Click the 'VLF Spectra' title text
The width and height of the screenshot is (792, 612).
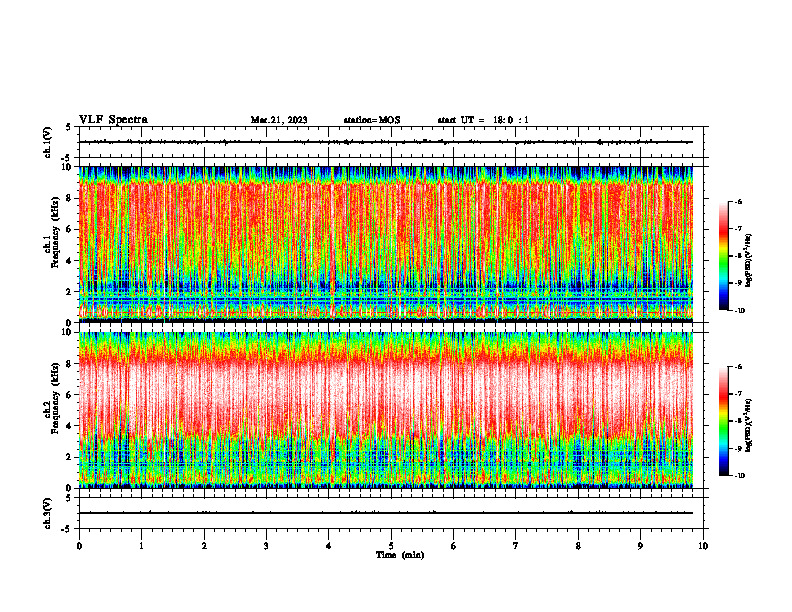click(x=113, y=120)
